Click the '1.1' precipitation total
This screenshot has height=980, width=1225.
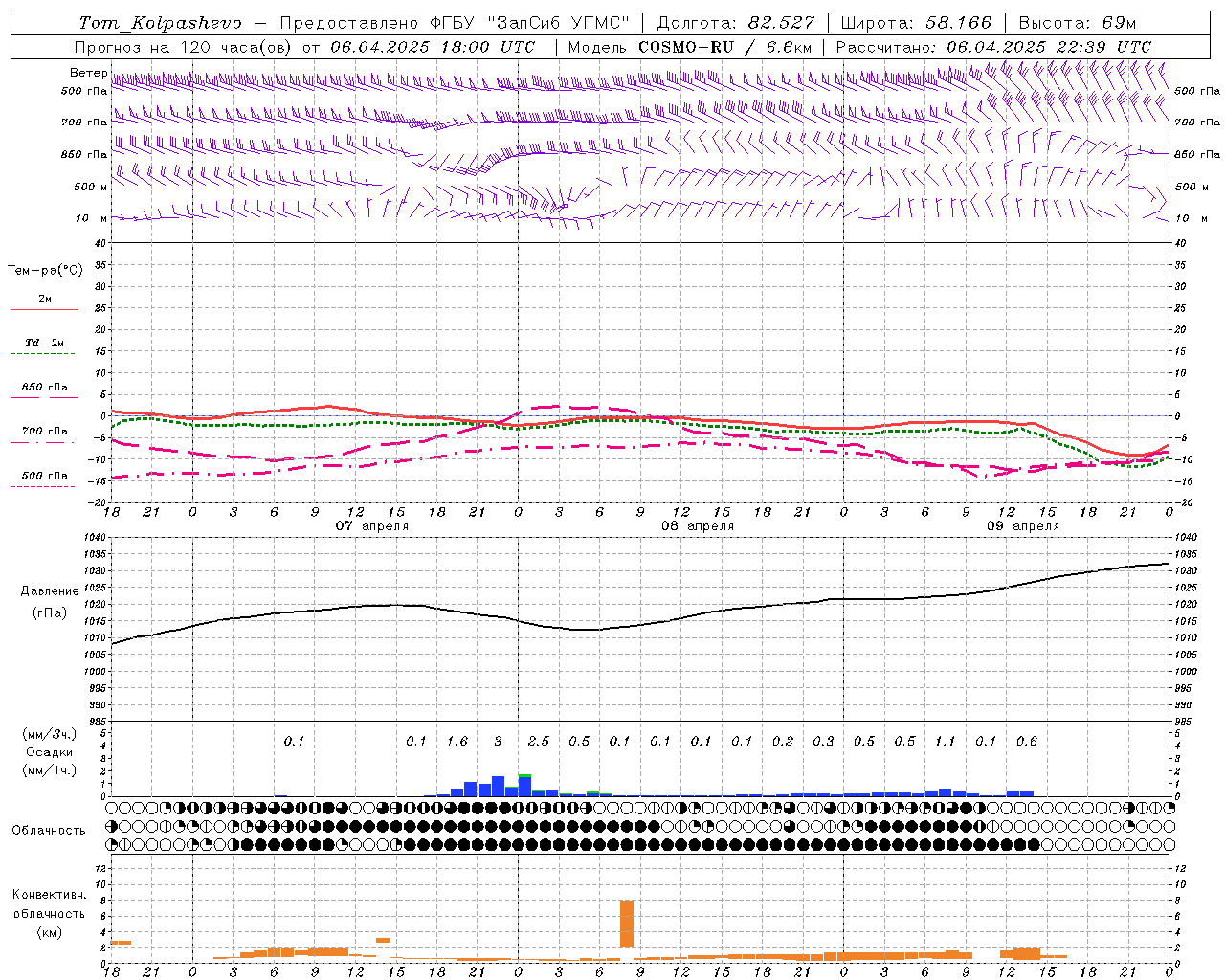(x=946, y=741)
